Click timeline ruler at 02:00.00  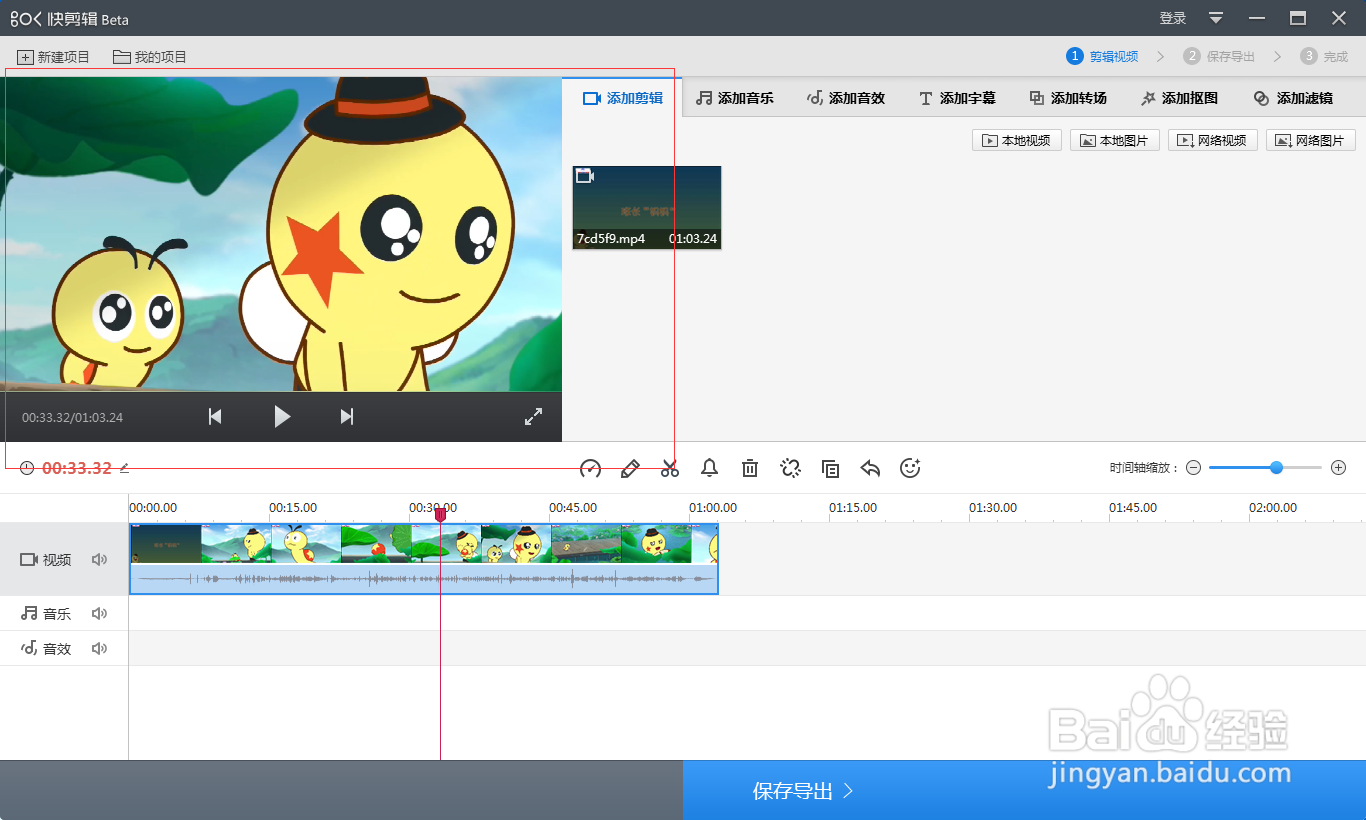[x=1273, y=508]
